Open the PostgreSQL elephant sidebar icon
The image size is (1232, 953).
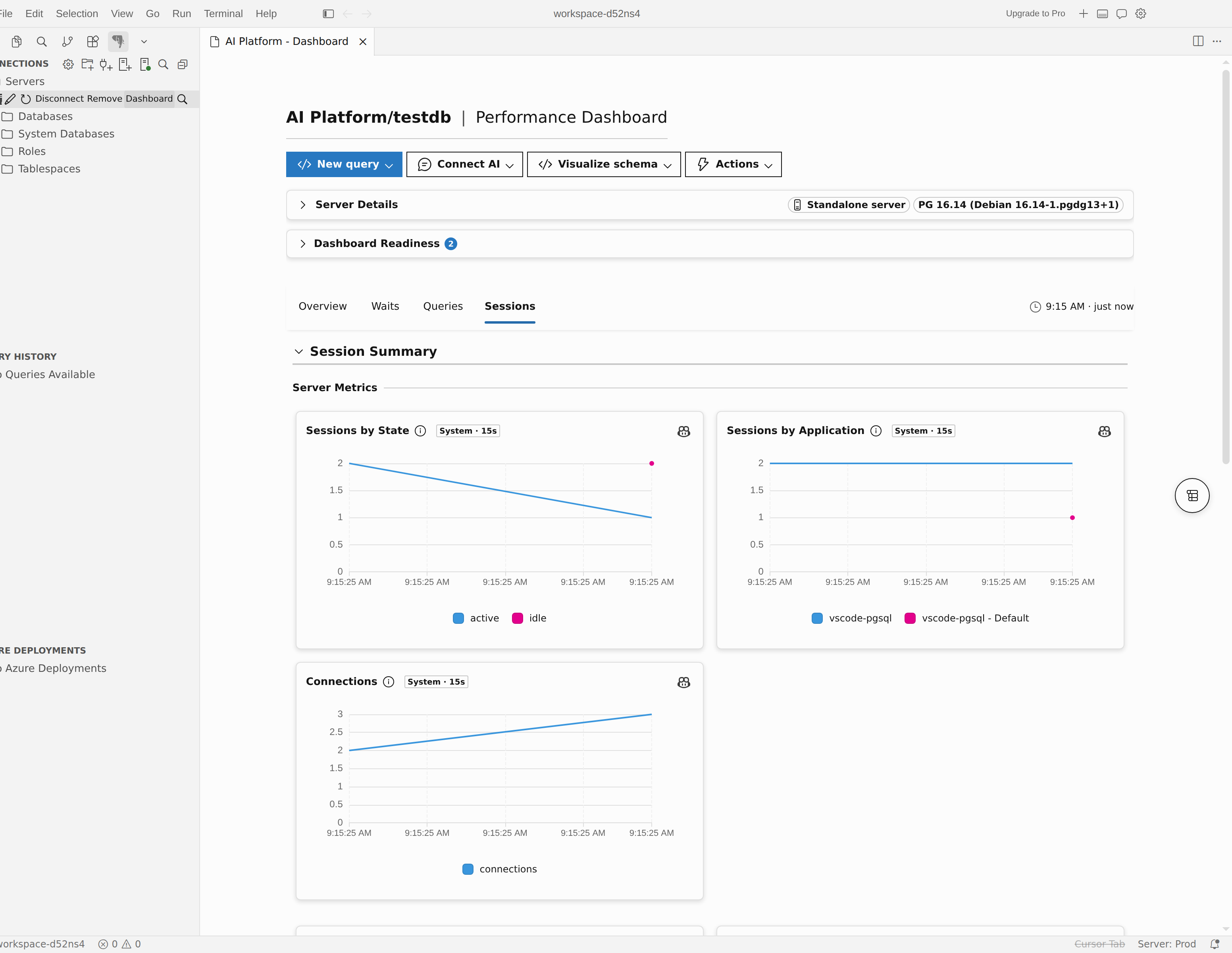point(118,41)
